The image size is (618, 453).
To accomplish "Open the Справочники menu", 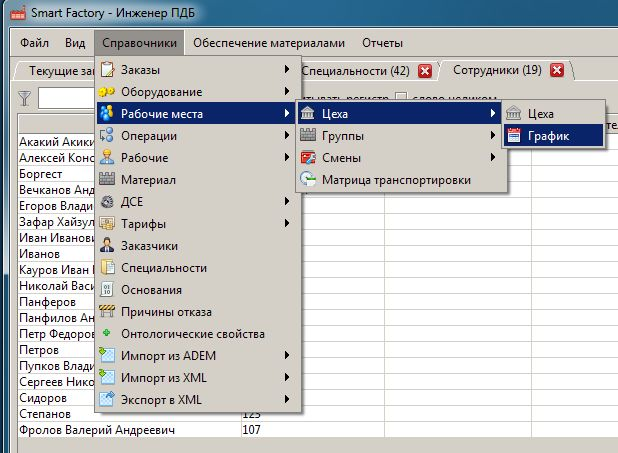I will (139, 43).
